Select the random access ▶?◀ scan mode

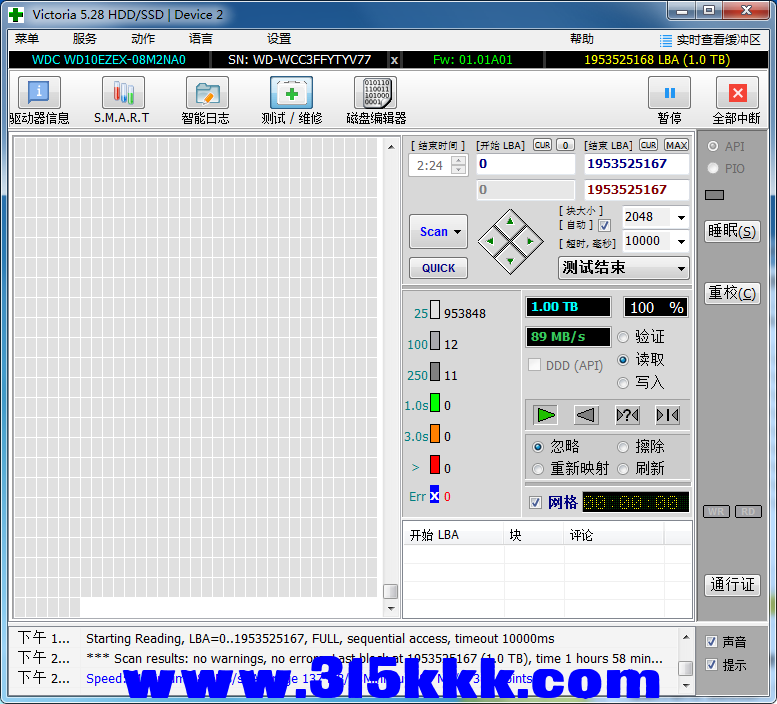coord(627,415)
